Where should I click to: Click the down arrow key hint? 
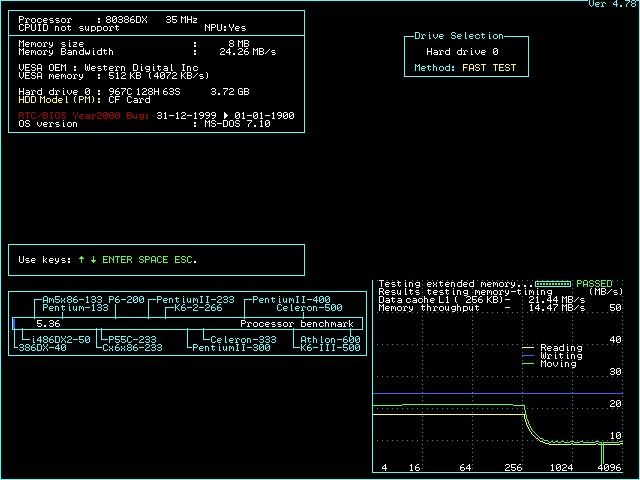(93, 260)
